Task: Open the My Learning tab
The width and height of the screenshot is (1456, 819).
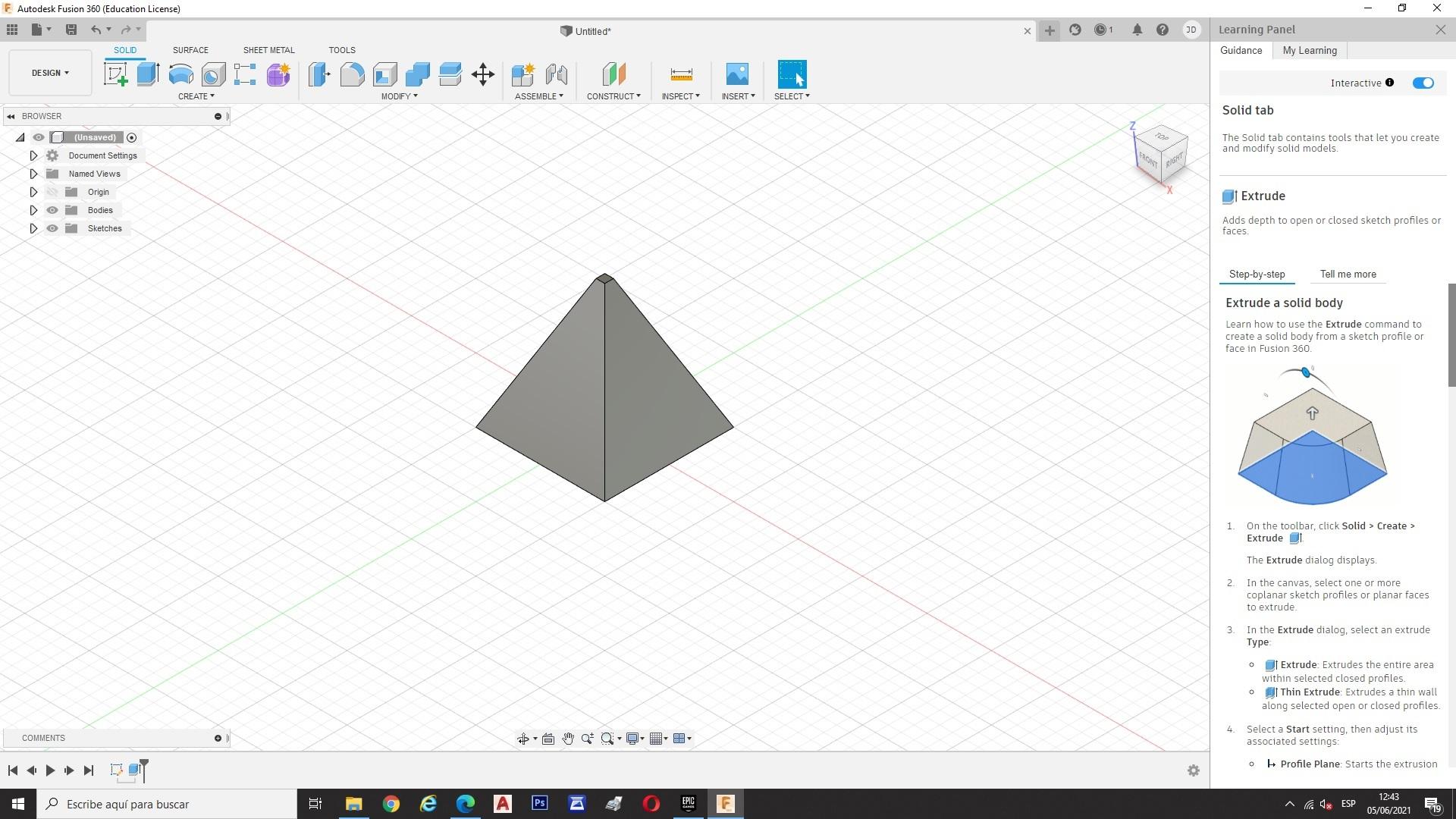Action: click(x=1309, y=51)
